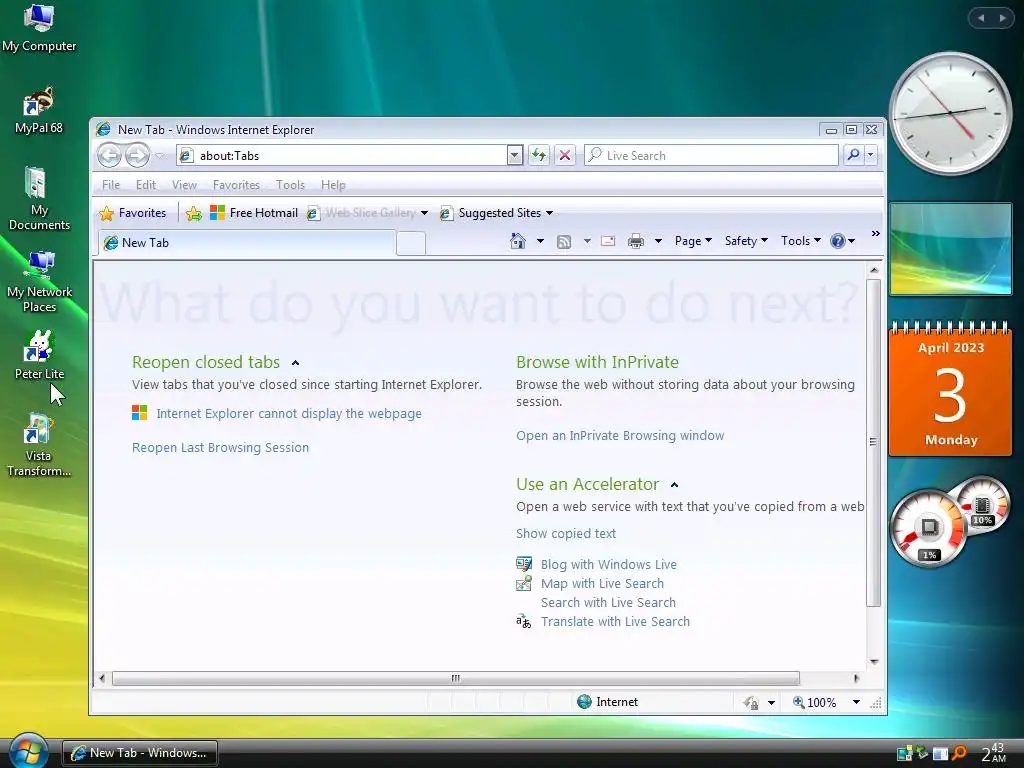Click the Read Mail toolbar icon
1024x768 pixels.
coord(608,241)
